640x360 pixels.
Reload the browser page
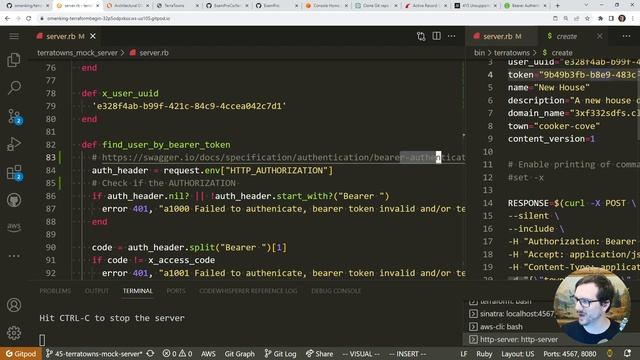[29, 18]
